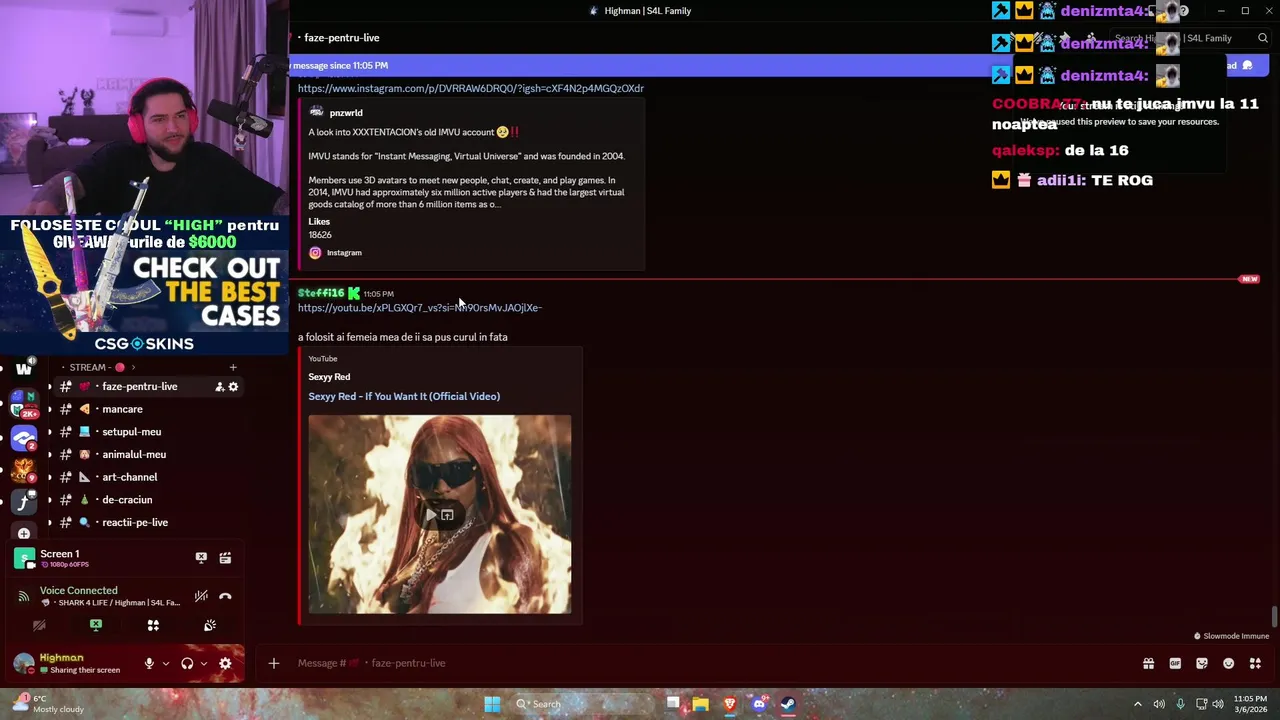1280x720 pixels.
Task: Open weather widget 6°C Mostly cloudy
Action: [x=46, y=704]
